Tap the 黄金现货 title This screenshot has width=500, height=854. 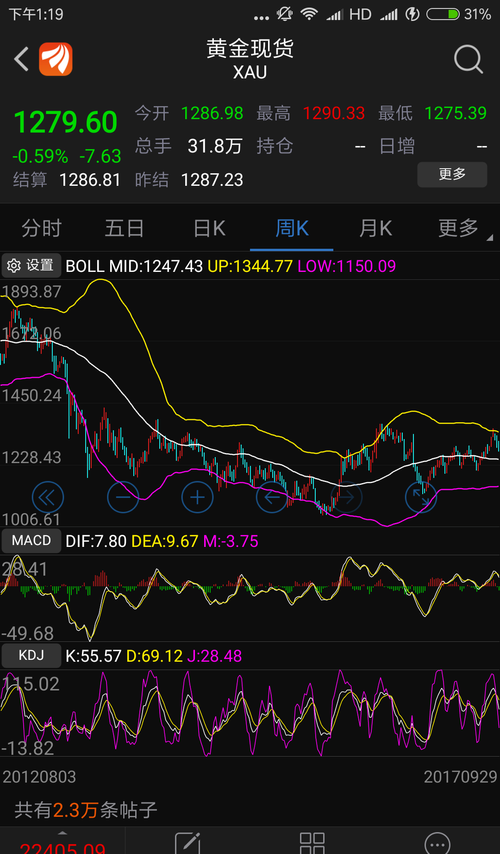250,49
